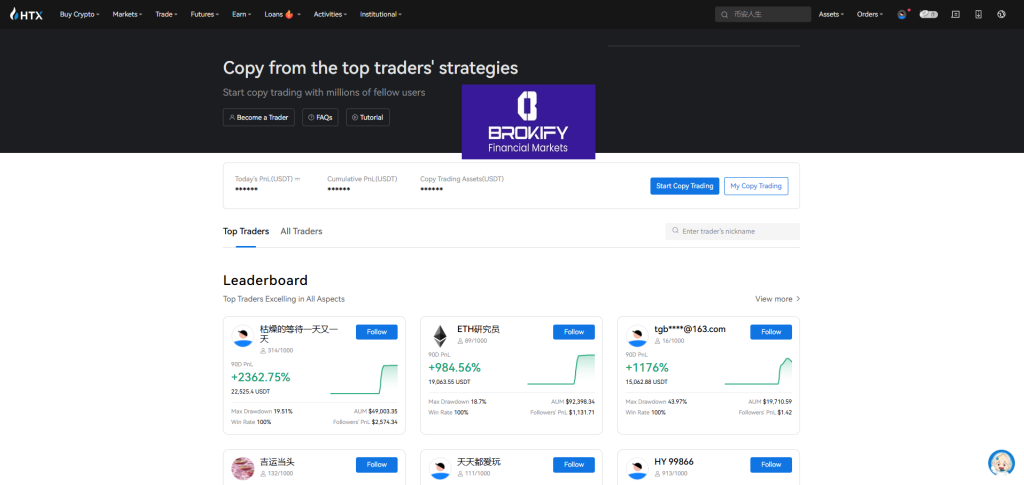Follow trader HY 99866
Viewport: 1024px width, 485px height.
771,464
